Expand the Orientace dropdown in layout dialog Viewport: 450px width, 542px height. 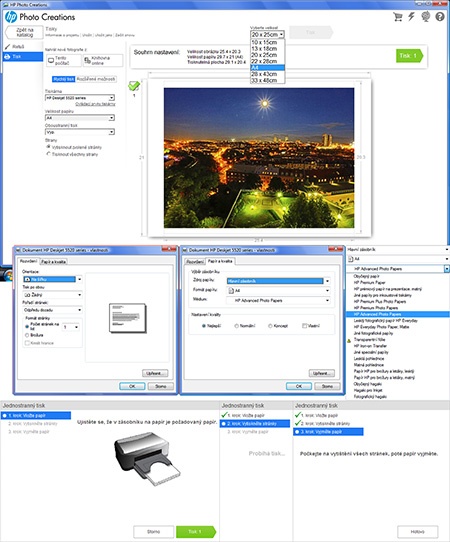point(53,279)
